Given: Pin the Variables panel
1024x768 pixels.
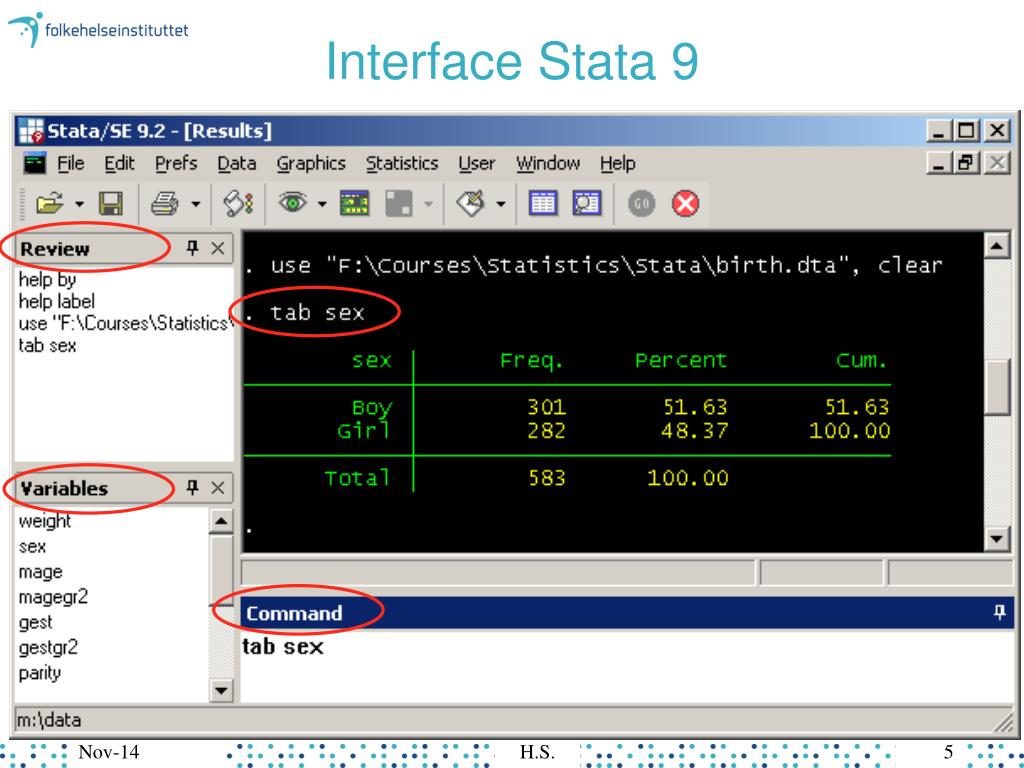Looking at the screenshot, I should pos(192,487).
